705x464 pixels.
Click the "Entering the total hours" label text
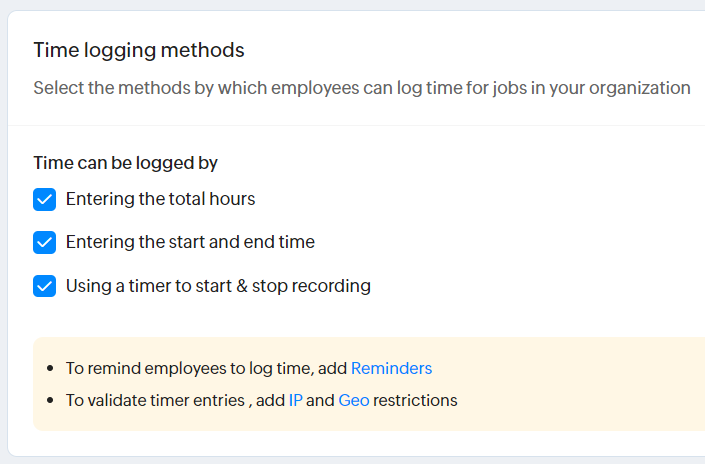coord(160,199)
